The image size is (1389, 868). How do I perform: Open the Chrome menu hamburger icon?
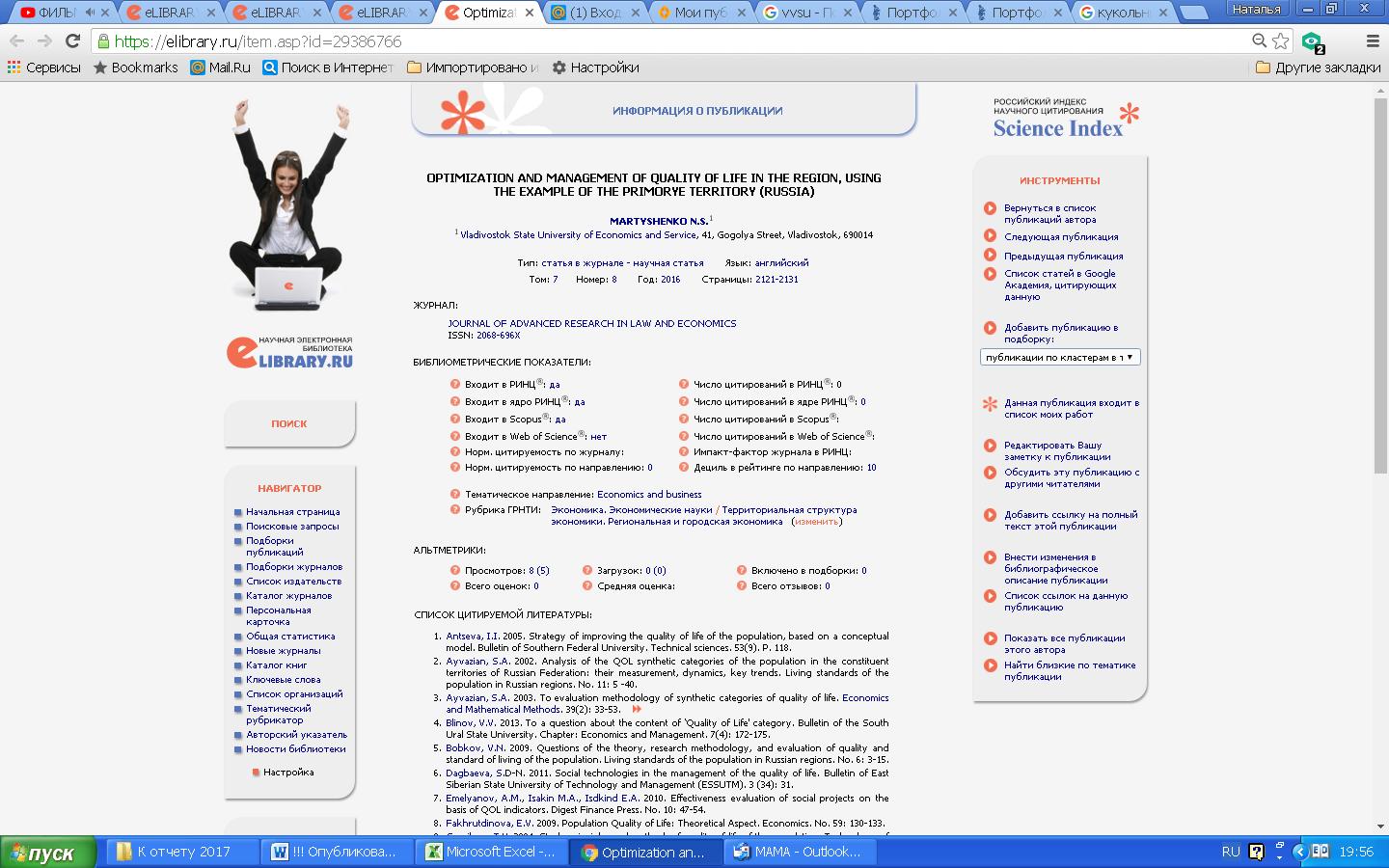tap(1373, 41)
